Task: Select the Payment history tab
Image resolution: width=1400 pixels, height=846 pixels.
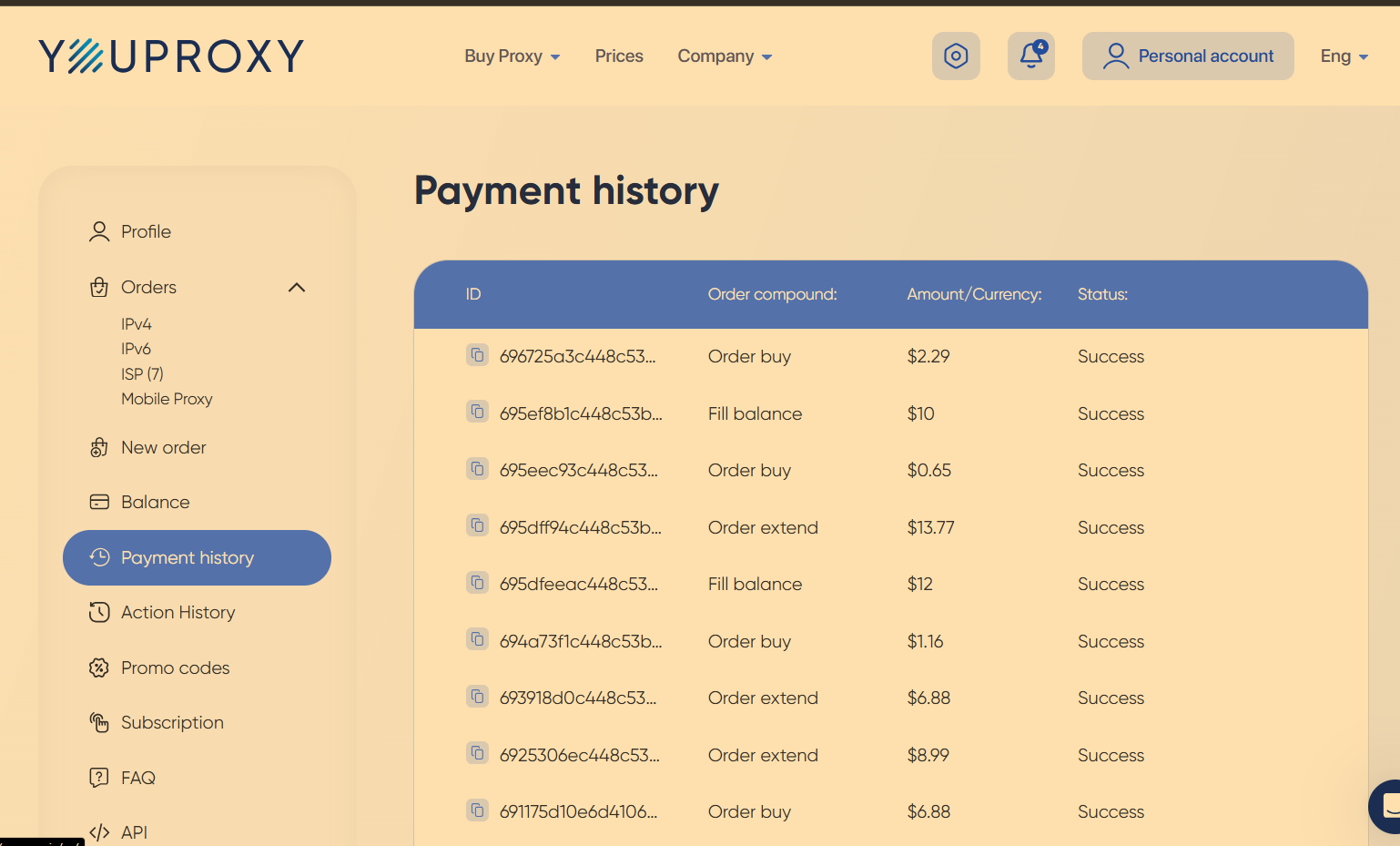Action: pyautogui.click(x=197, y=558)
